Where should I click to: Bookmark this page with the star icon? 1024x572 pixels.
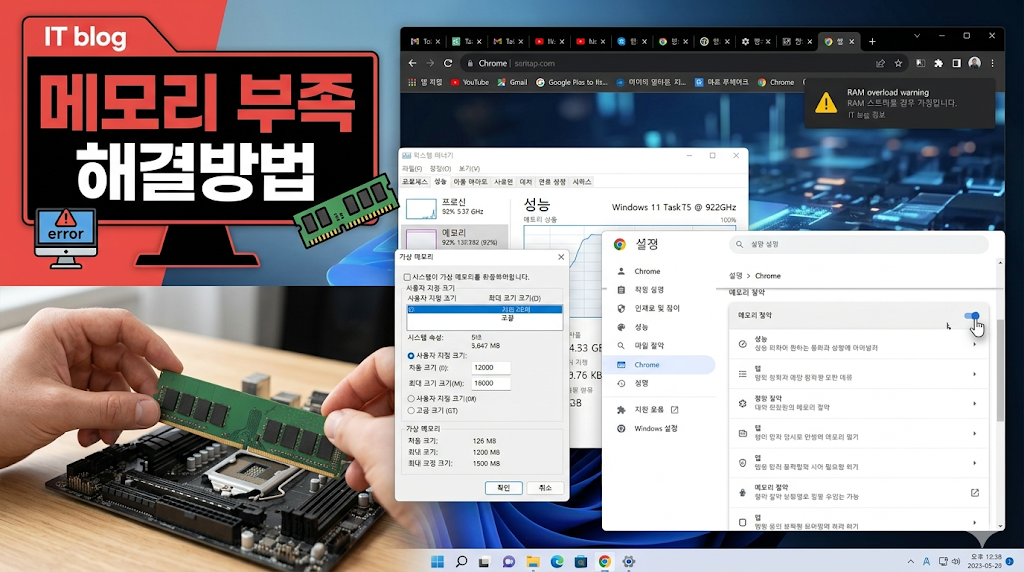pos(899,63)
